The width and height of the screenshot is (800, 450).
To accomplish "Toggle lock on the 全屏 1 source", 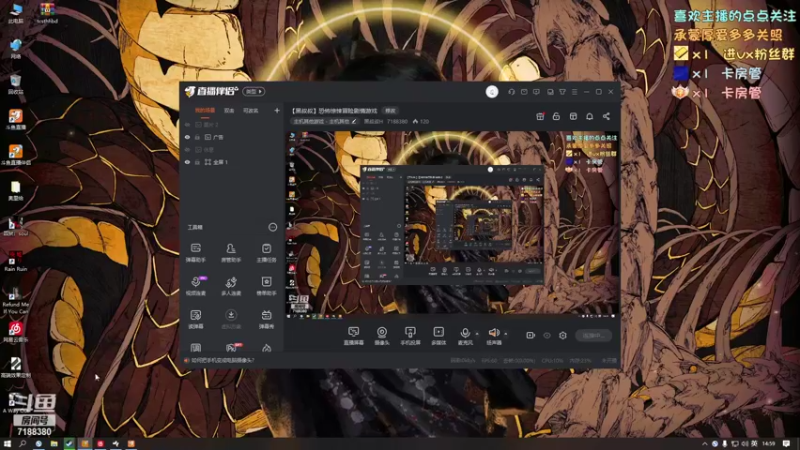I will tap(197, 162).
